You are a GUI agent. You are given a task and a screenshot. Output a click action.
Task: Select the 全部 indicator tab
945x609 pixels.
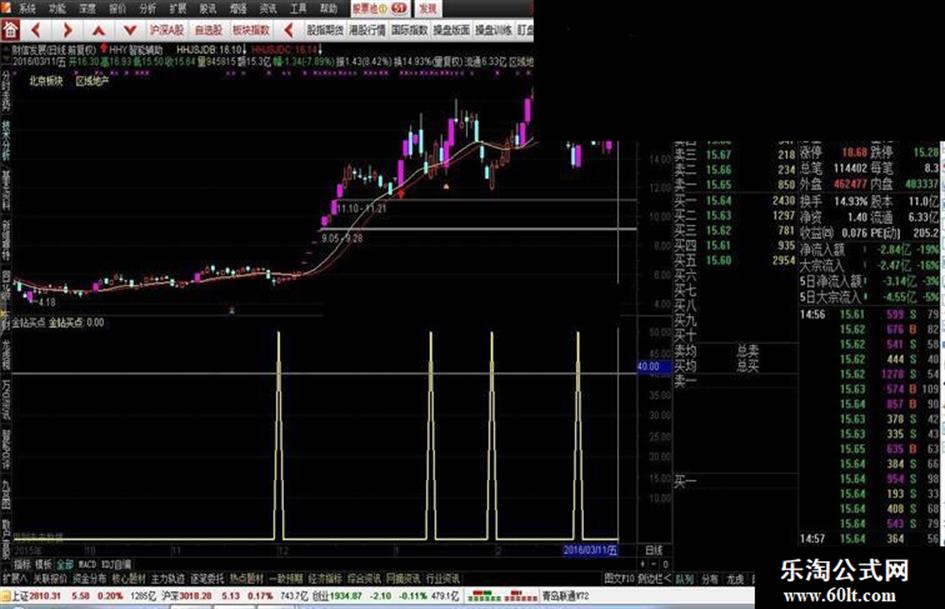(x=64, y=564)
